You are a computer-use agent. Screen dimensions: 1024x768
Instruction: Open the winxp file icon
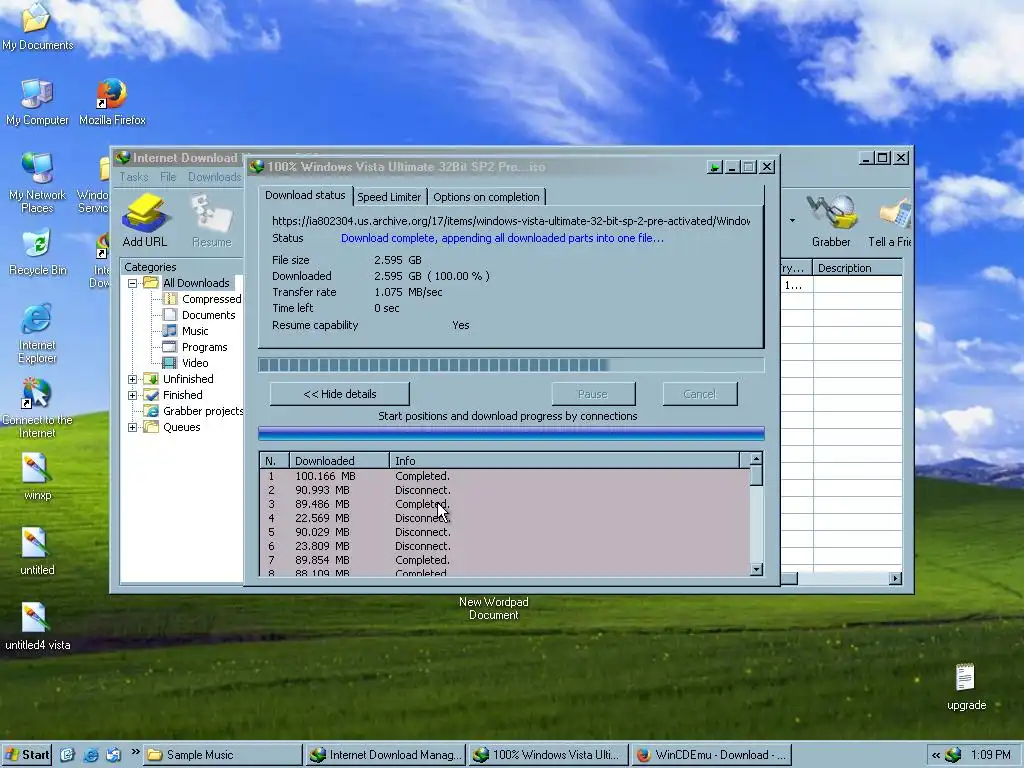37,477
